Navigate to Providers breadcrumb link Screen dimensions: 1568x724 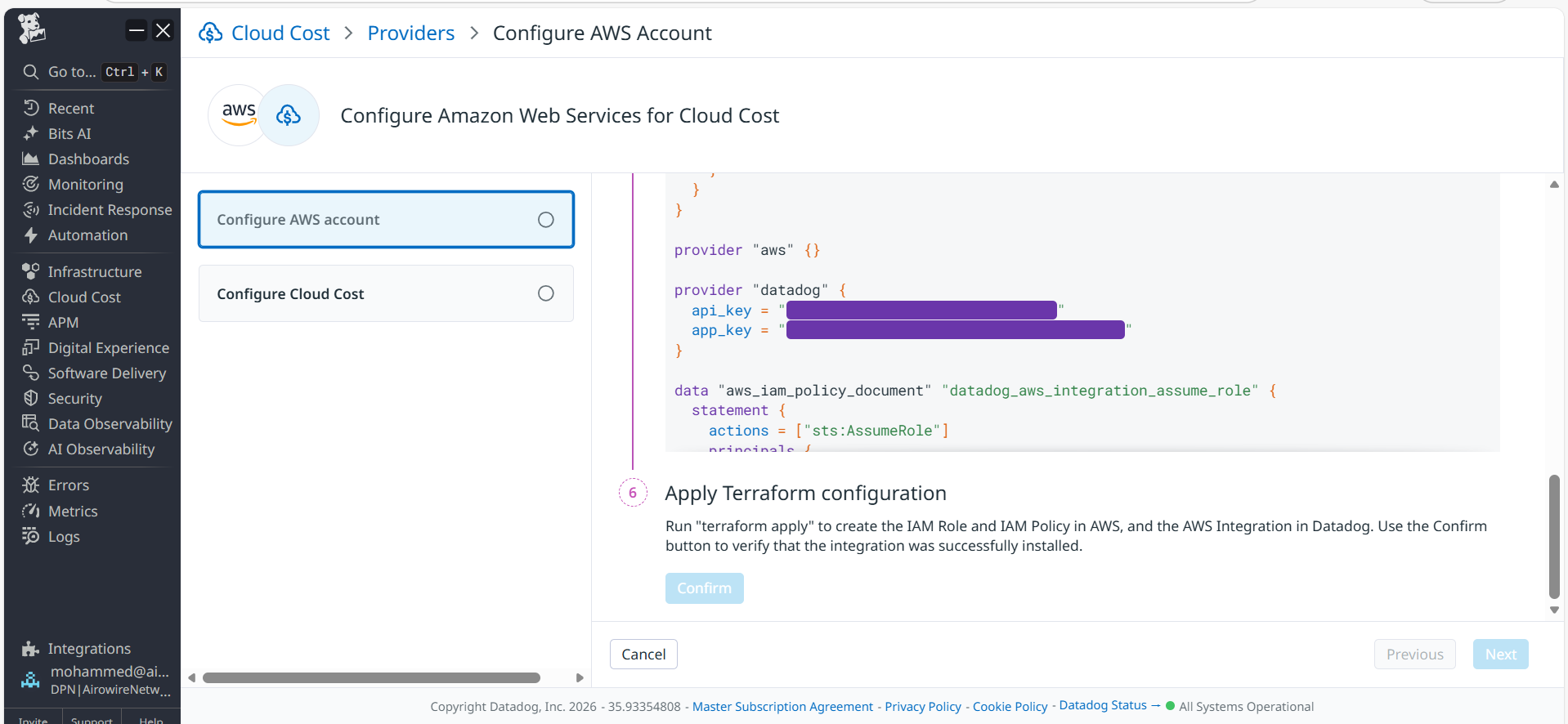(x=410, y=34)
